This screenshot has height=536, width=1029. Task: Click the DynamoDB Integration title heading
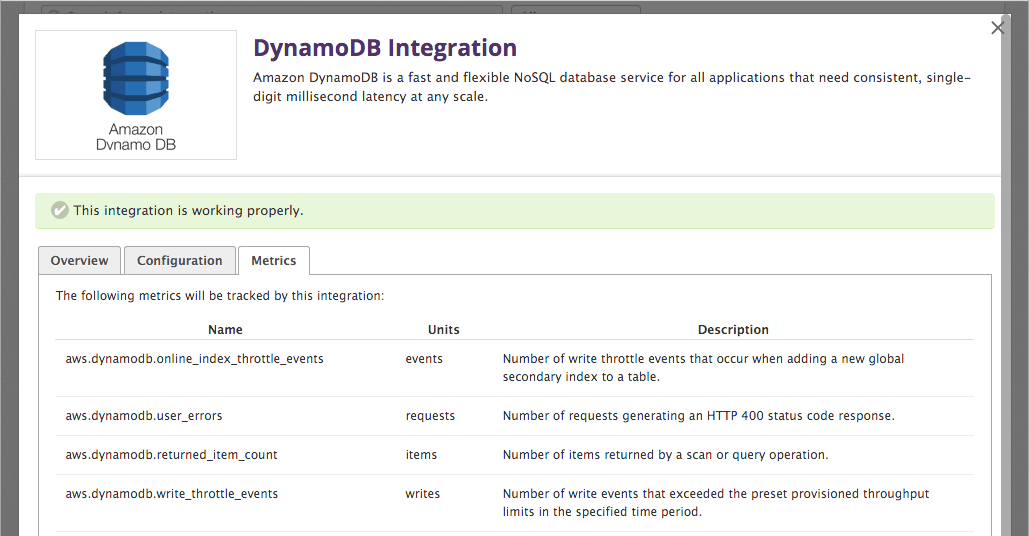click(384, 48)
